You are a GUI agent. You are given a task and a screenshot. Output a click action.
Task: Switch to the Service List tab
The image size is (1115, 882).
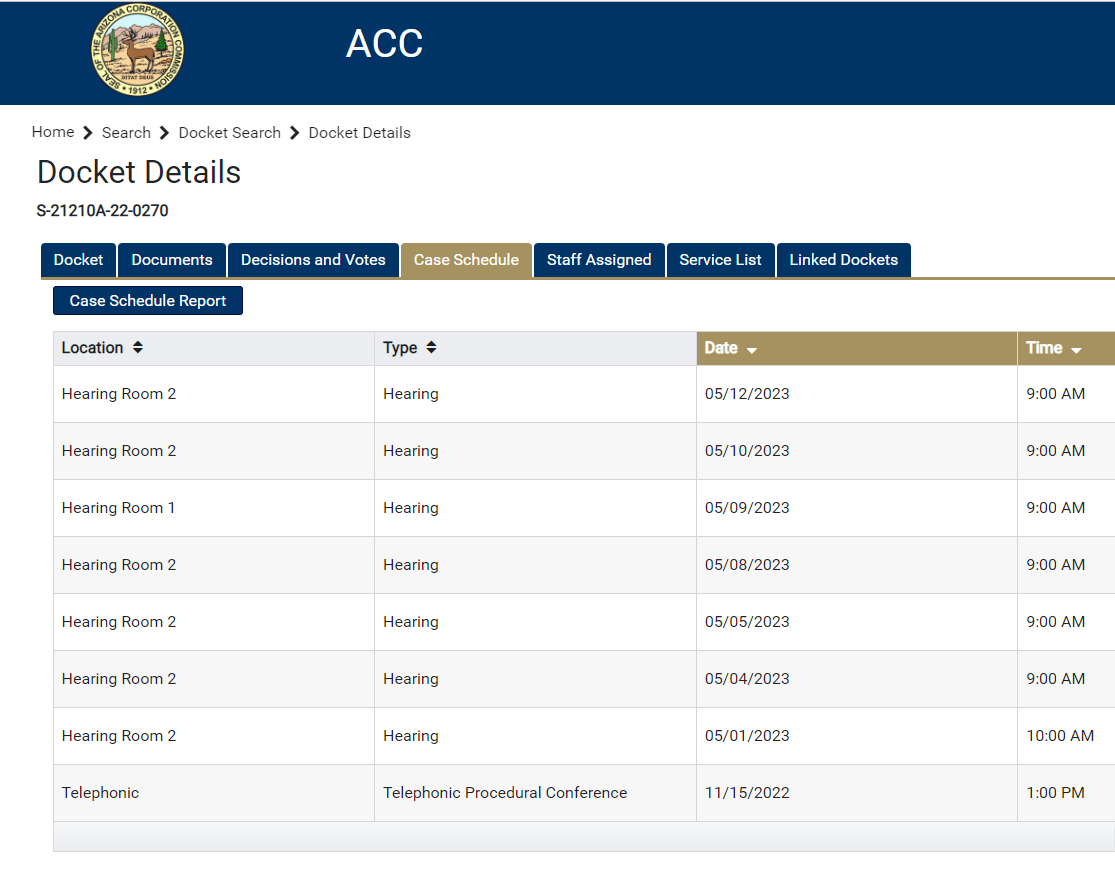click(x=720, y=260)
